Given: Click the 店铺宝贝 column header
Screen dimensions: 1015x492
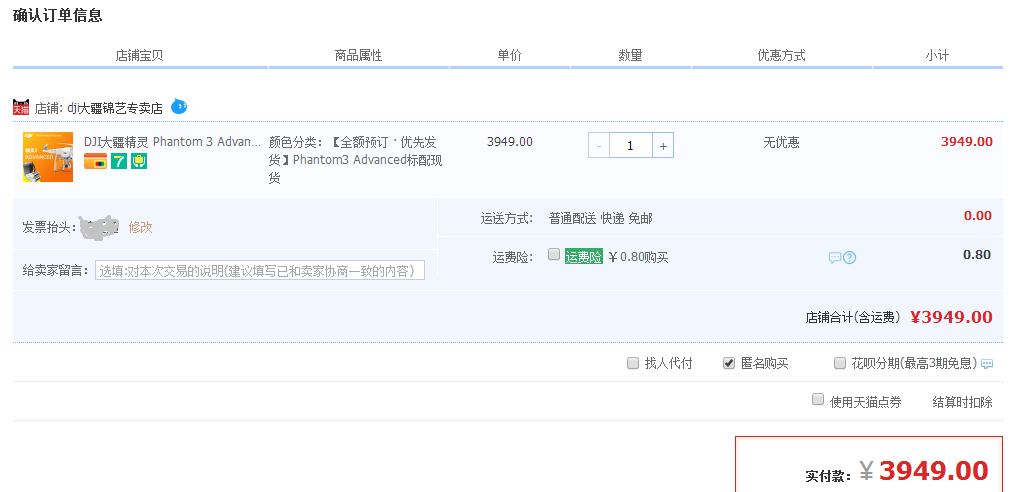Looking at the screenshot, I should coord(140,56).
